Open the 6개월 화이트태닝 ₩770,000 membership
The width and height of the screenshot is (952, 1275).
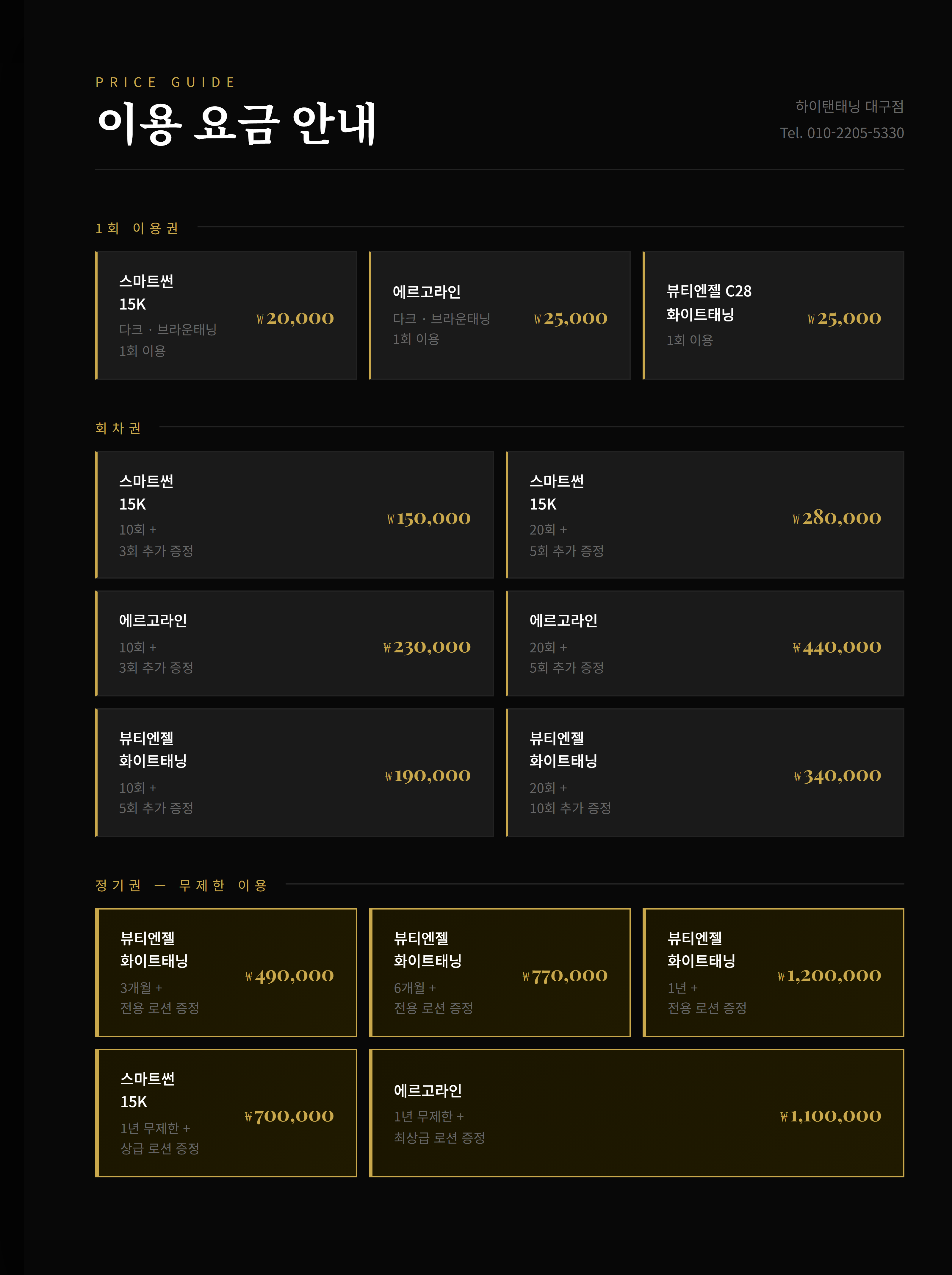tap(500, 972)
